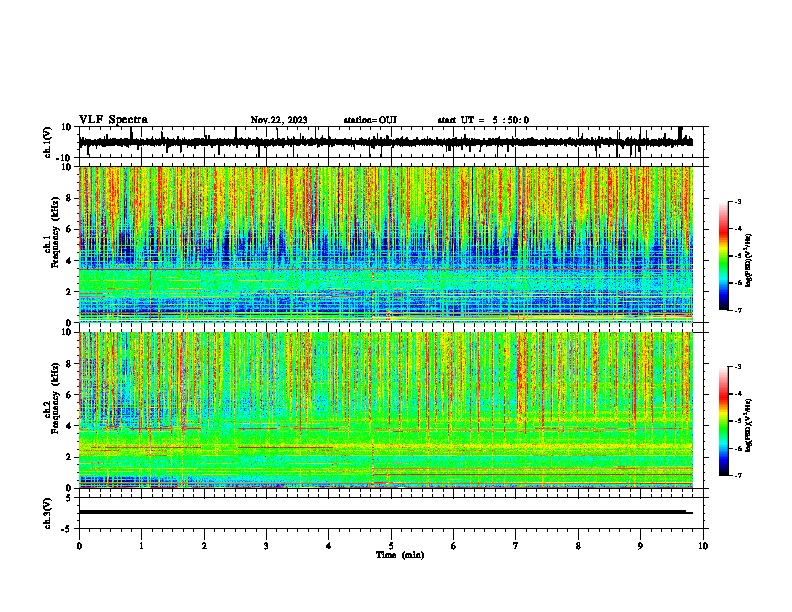Click the ch.1 spectrogram color scale bar
Image resolution: width=792 pixels, height=612 pixels.
(x=723, y=256)
